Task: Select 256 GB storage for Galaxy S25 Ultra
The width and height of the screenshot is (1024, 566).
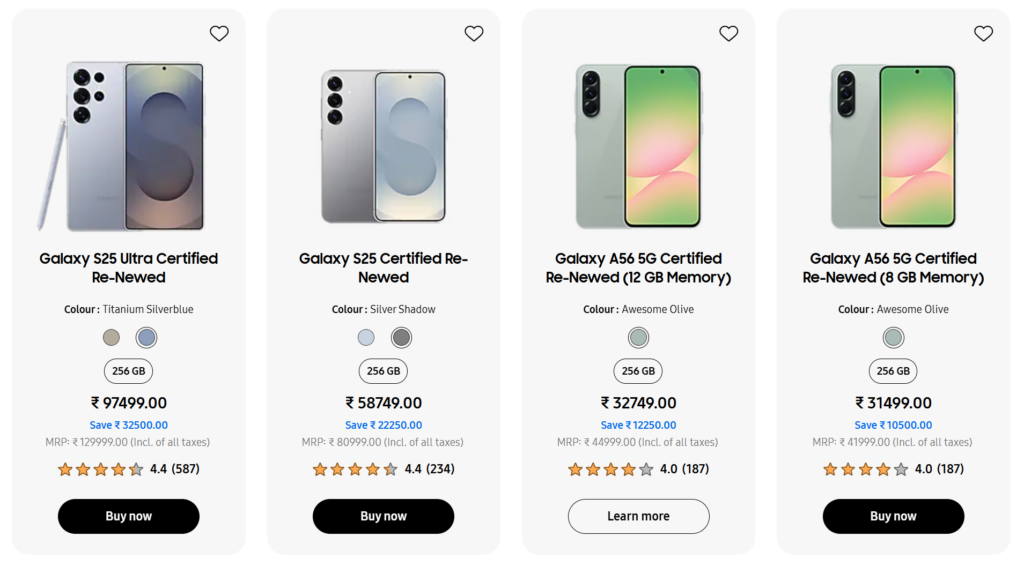Action: [129, 371]
